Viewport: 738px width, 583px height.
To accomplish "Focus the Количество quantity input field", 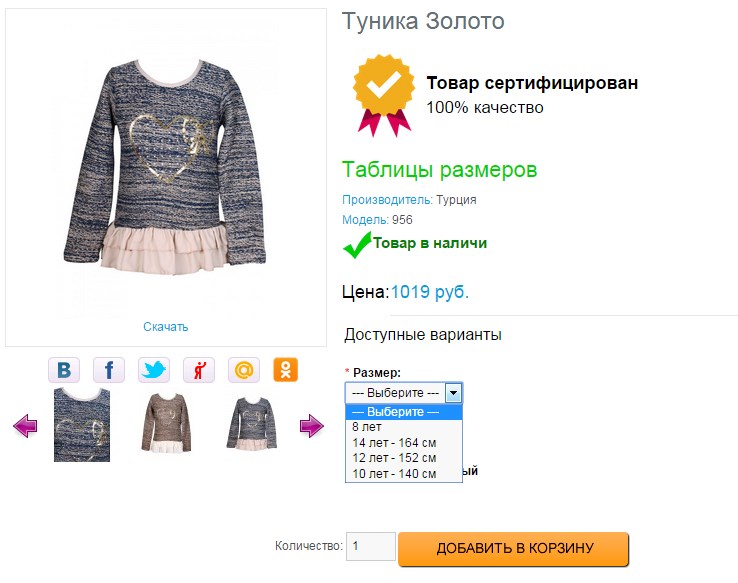I will [371, 546].
